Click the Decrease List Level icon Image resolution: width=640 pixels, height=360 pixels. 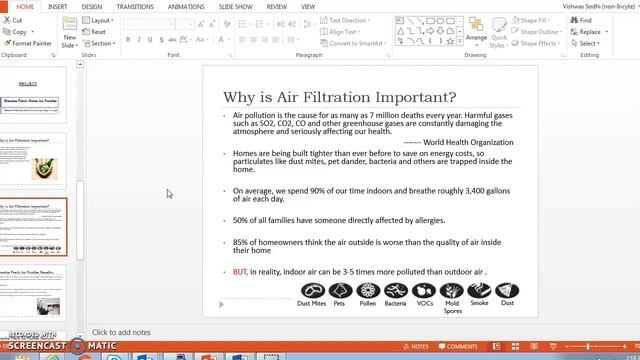pyautogui.click(x=281, y=24)
